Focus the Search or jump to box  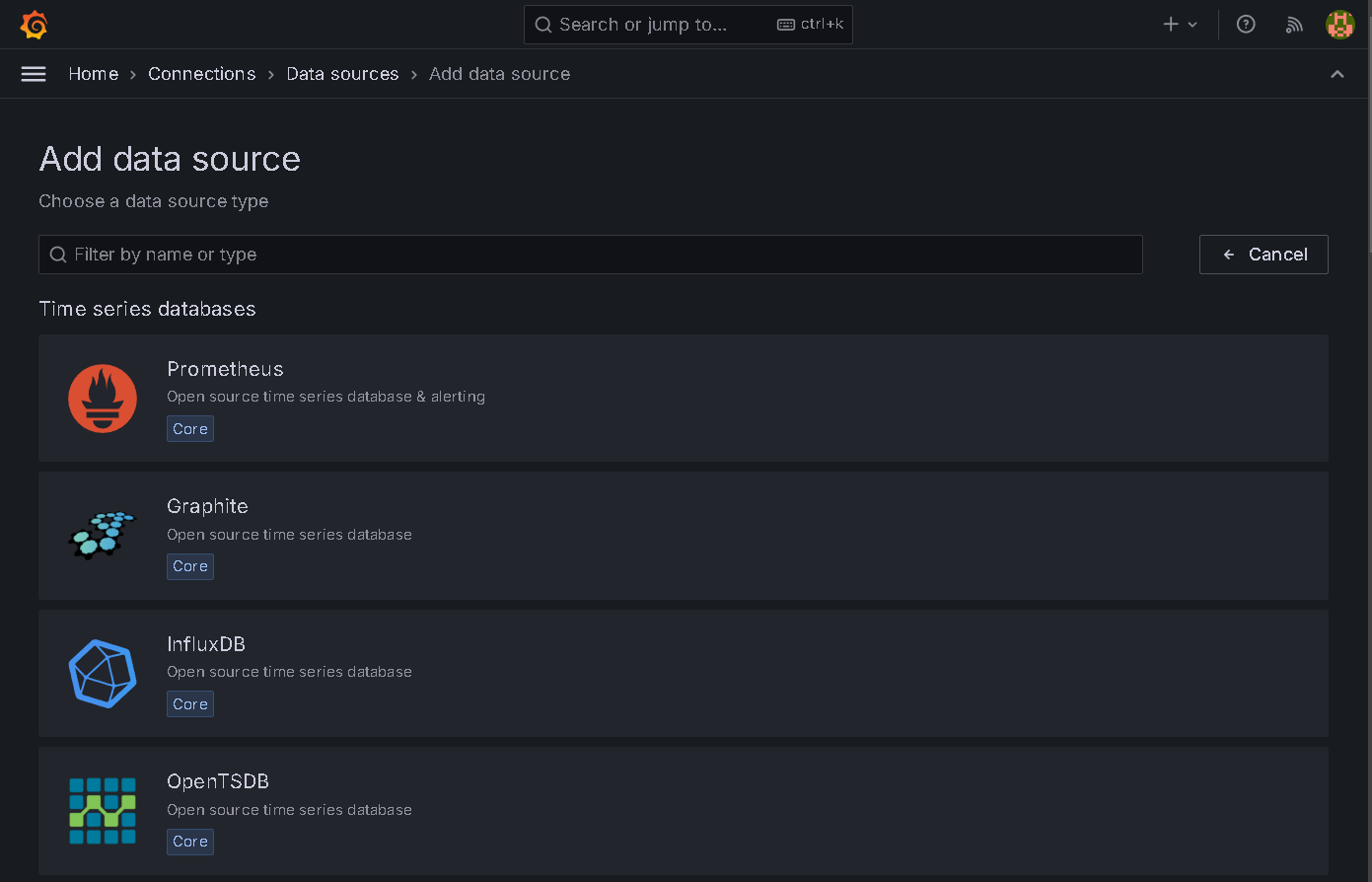click(x=688, y=25)
